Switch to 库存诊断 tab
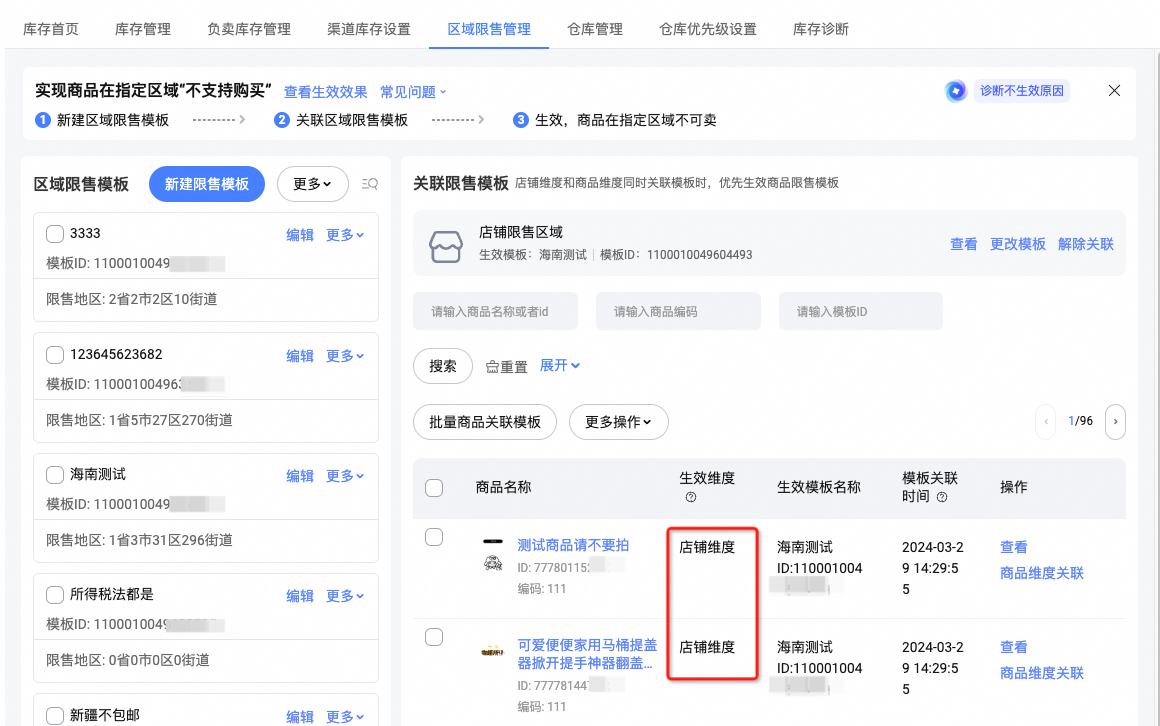 coord(820,29)
